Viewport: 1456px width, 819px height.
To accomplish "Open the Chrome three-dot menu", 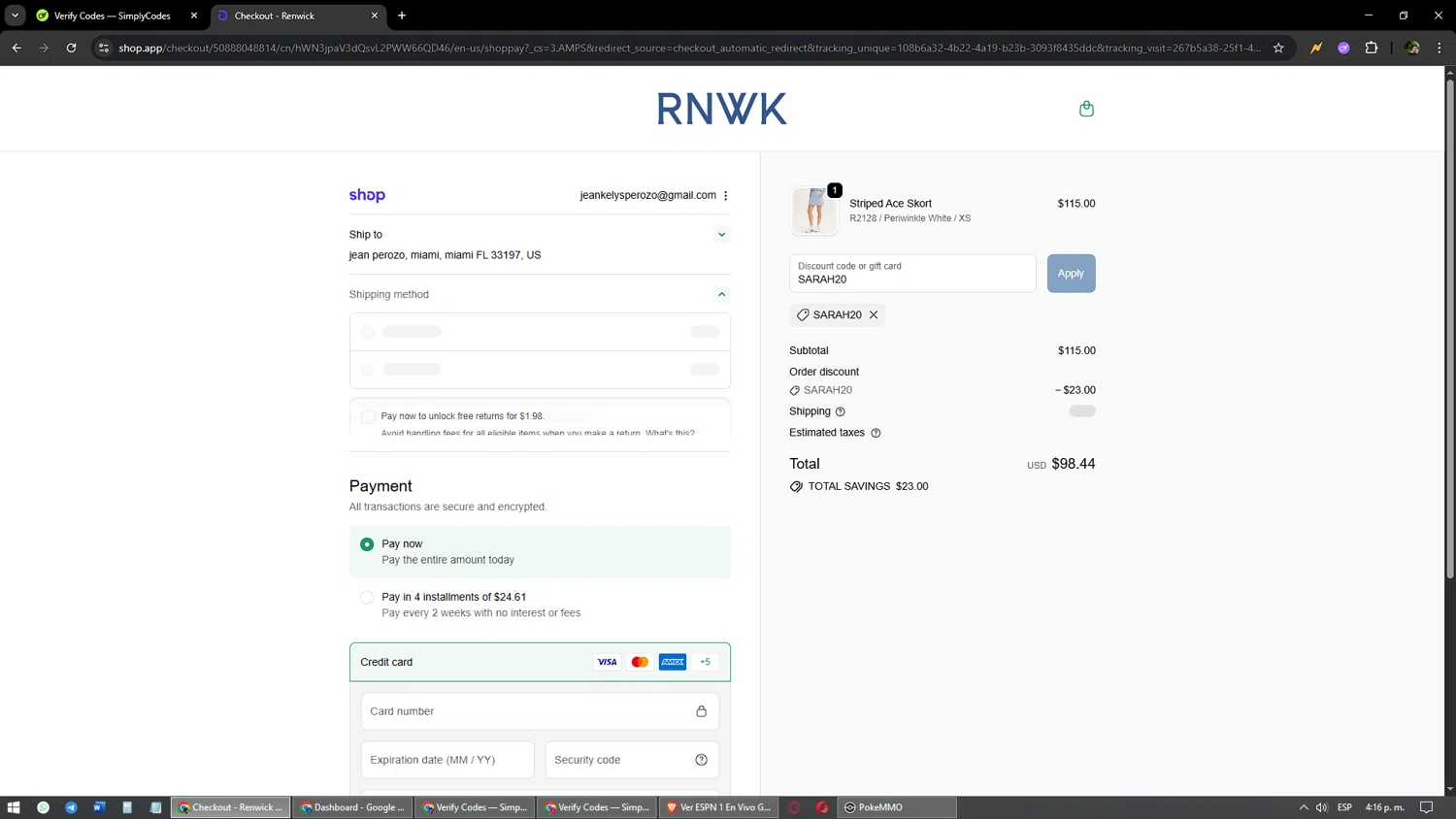I will tap(1439, 48).
